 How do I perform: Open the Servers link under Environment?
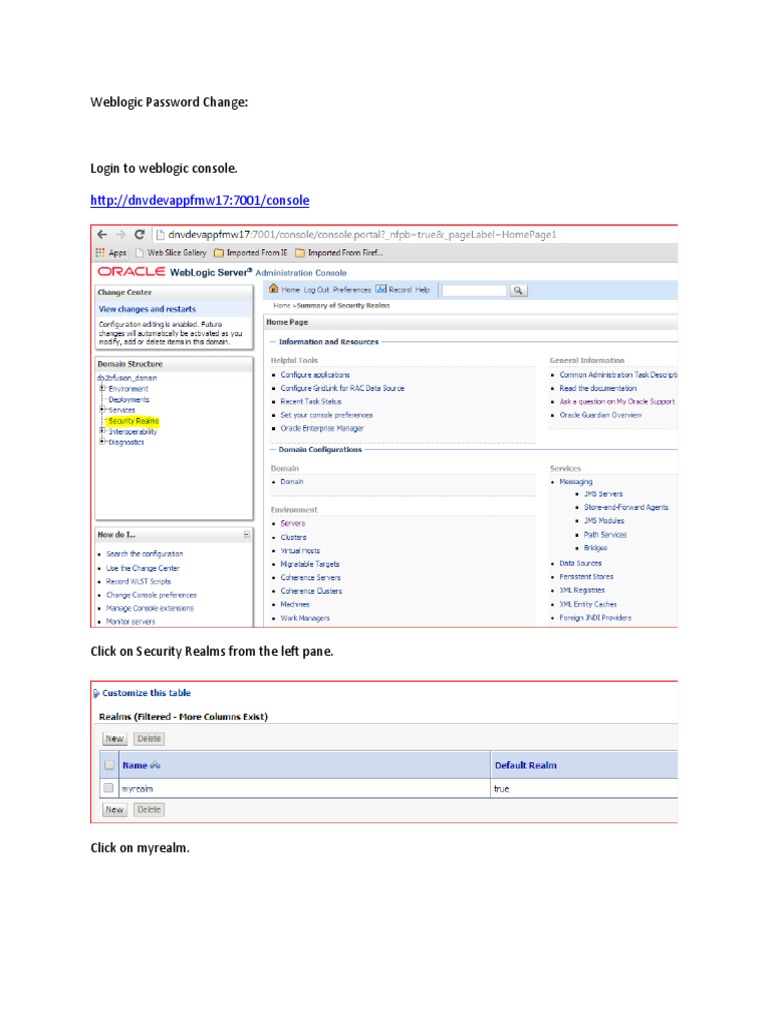click(x=293, y=523)
